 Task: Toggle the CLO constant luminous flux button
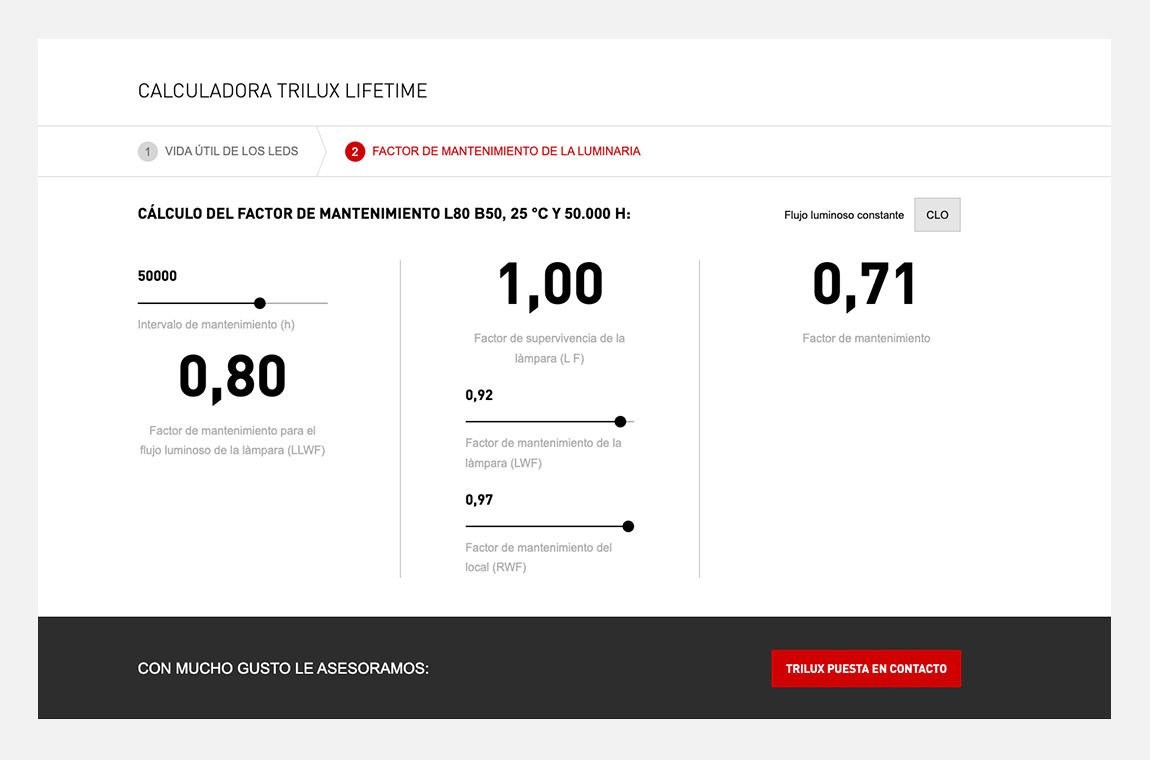(x=937, y=215)
